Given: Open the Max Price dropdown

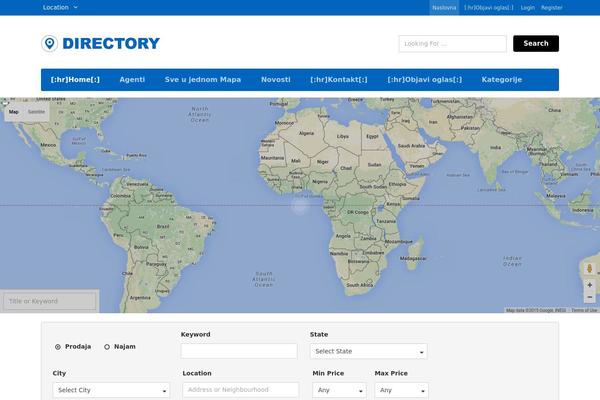Looking at the screenshot, I should [401, 390].
